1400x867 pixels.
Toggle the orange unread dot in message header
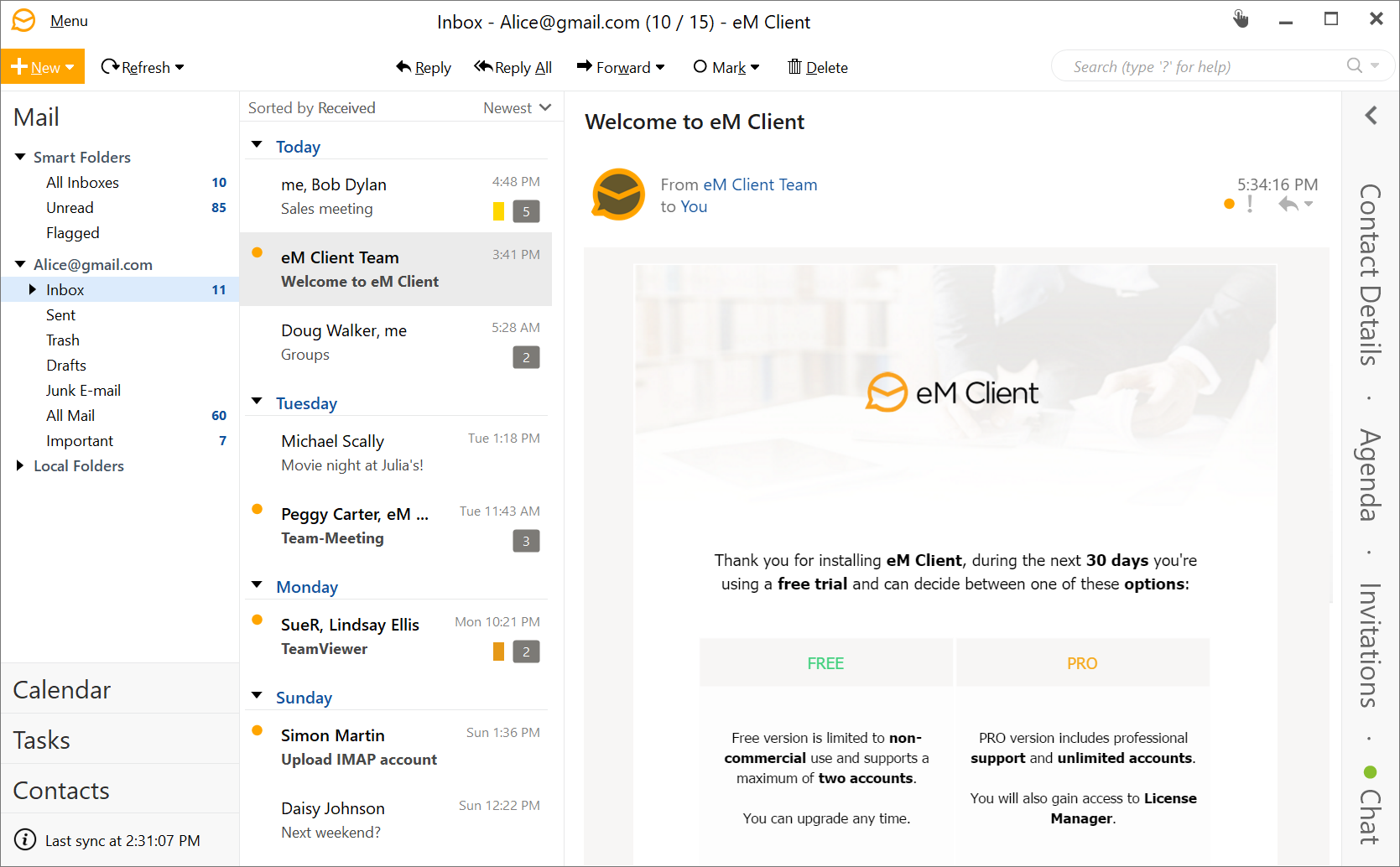tap(1229, 204)
